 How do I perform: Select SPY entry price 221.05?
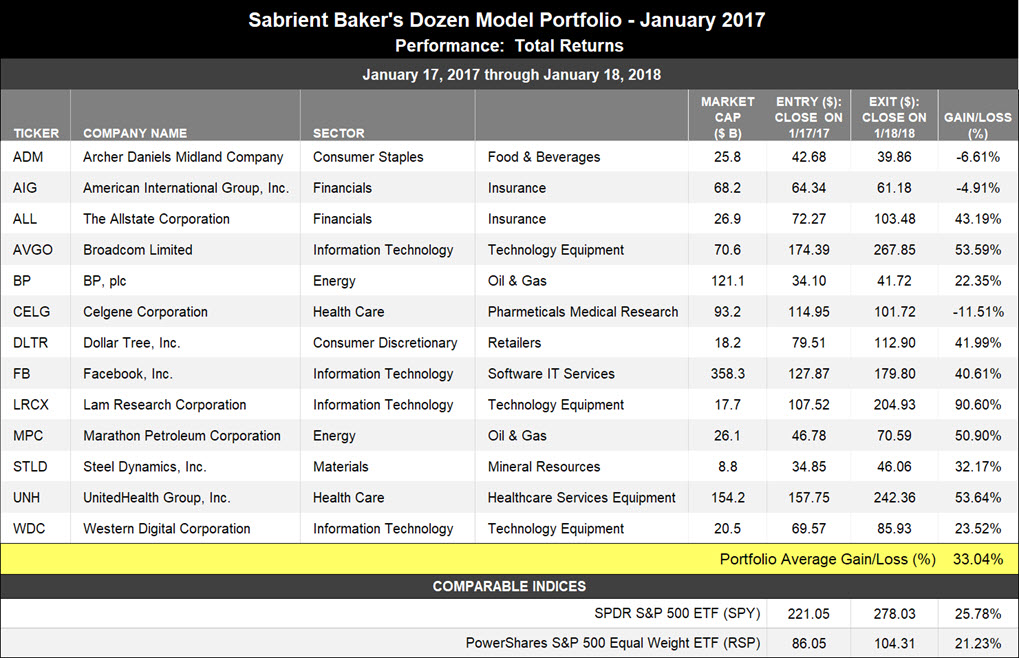point(809,614)
